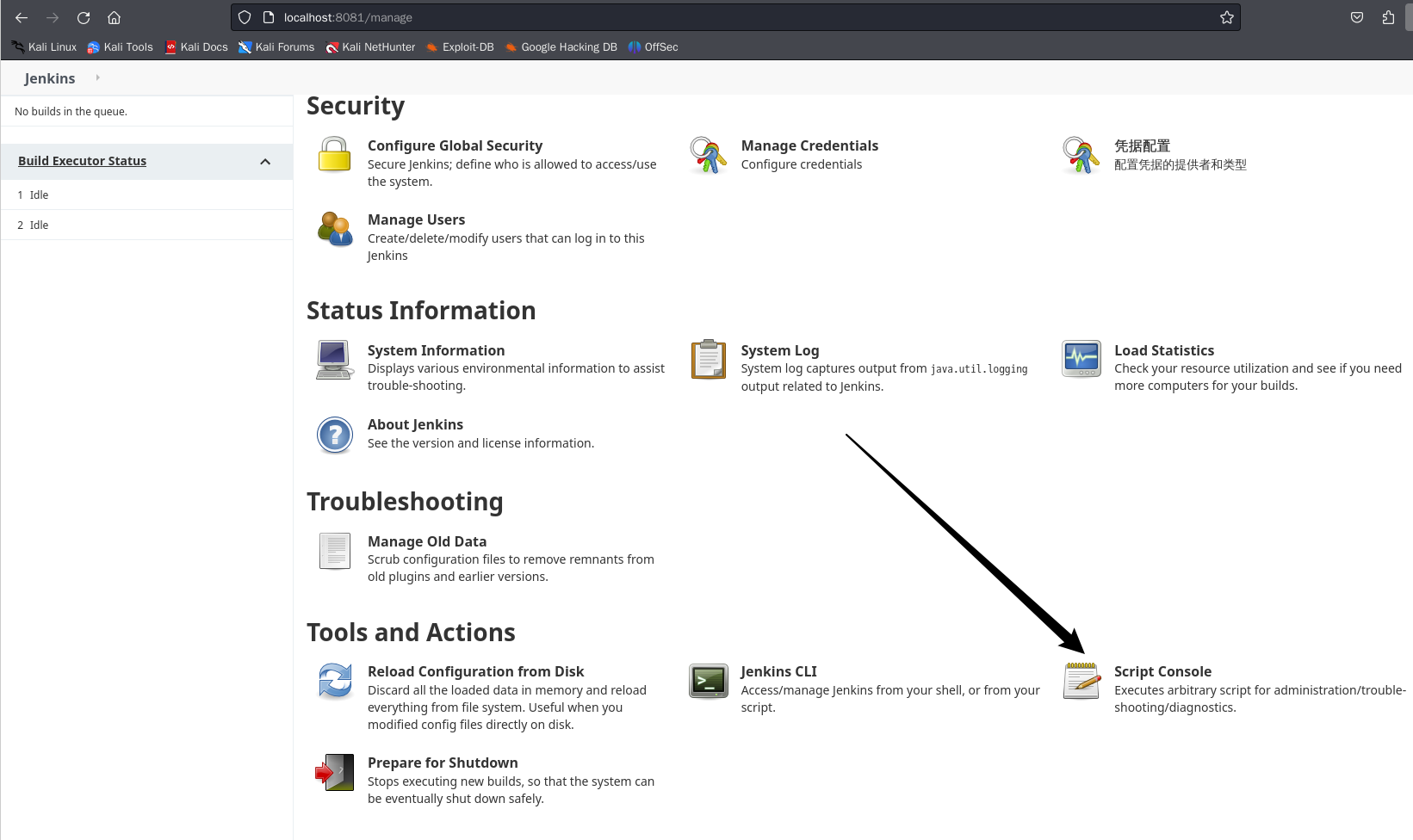
Task: Open the System Log link
Action: click(x=779, y=350)
